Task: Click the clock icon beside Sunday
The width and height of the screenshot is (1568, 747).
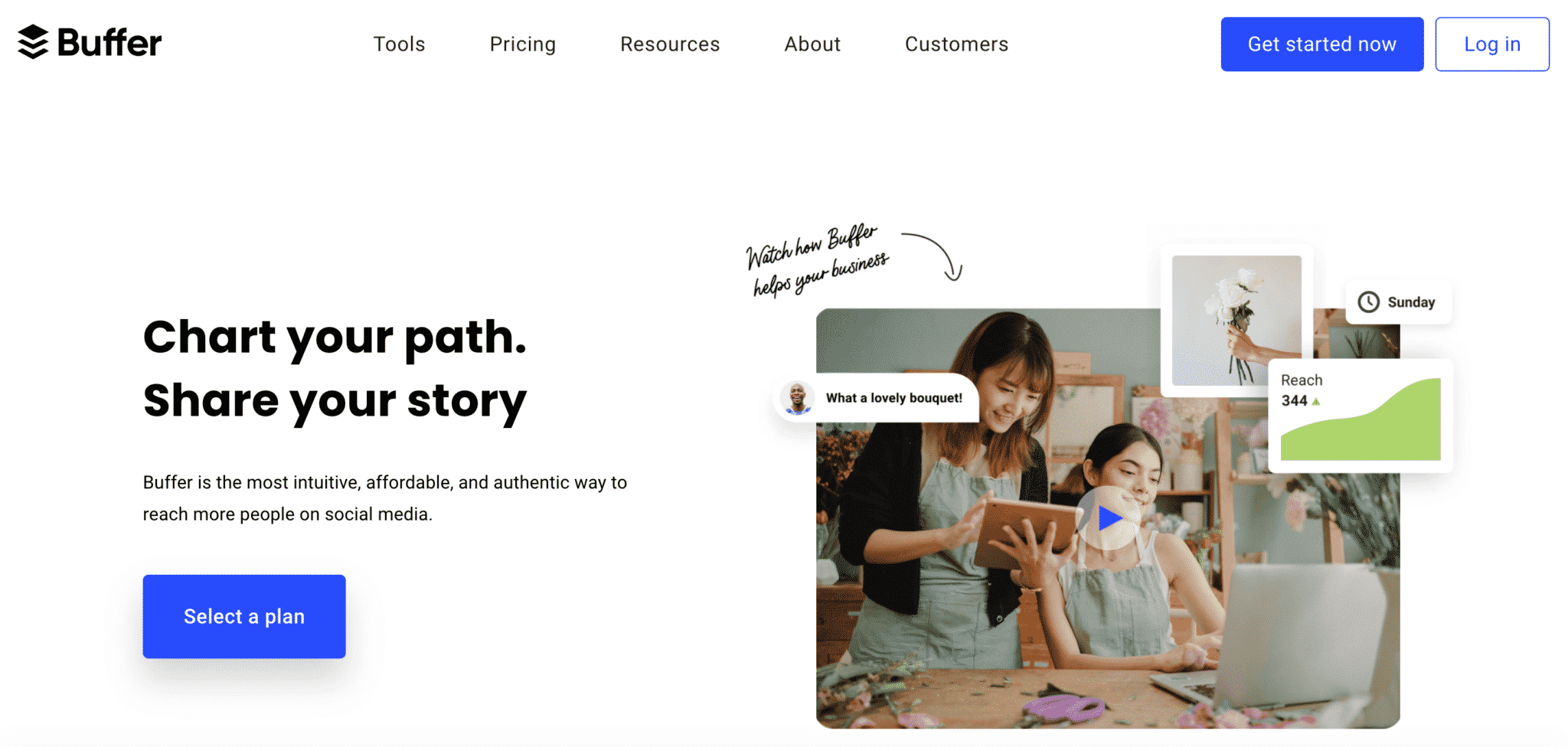Action: (x=1368, y=302)
